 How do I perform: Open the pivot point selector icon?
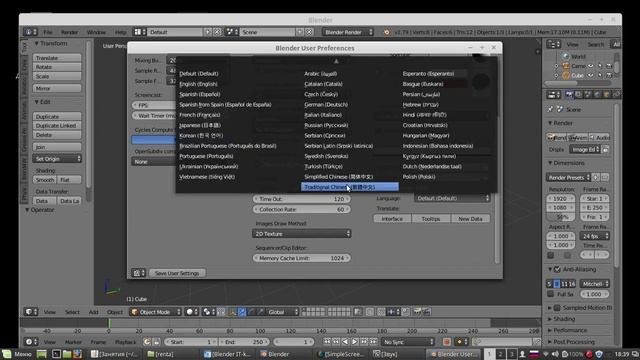coord(209,312)
